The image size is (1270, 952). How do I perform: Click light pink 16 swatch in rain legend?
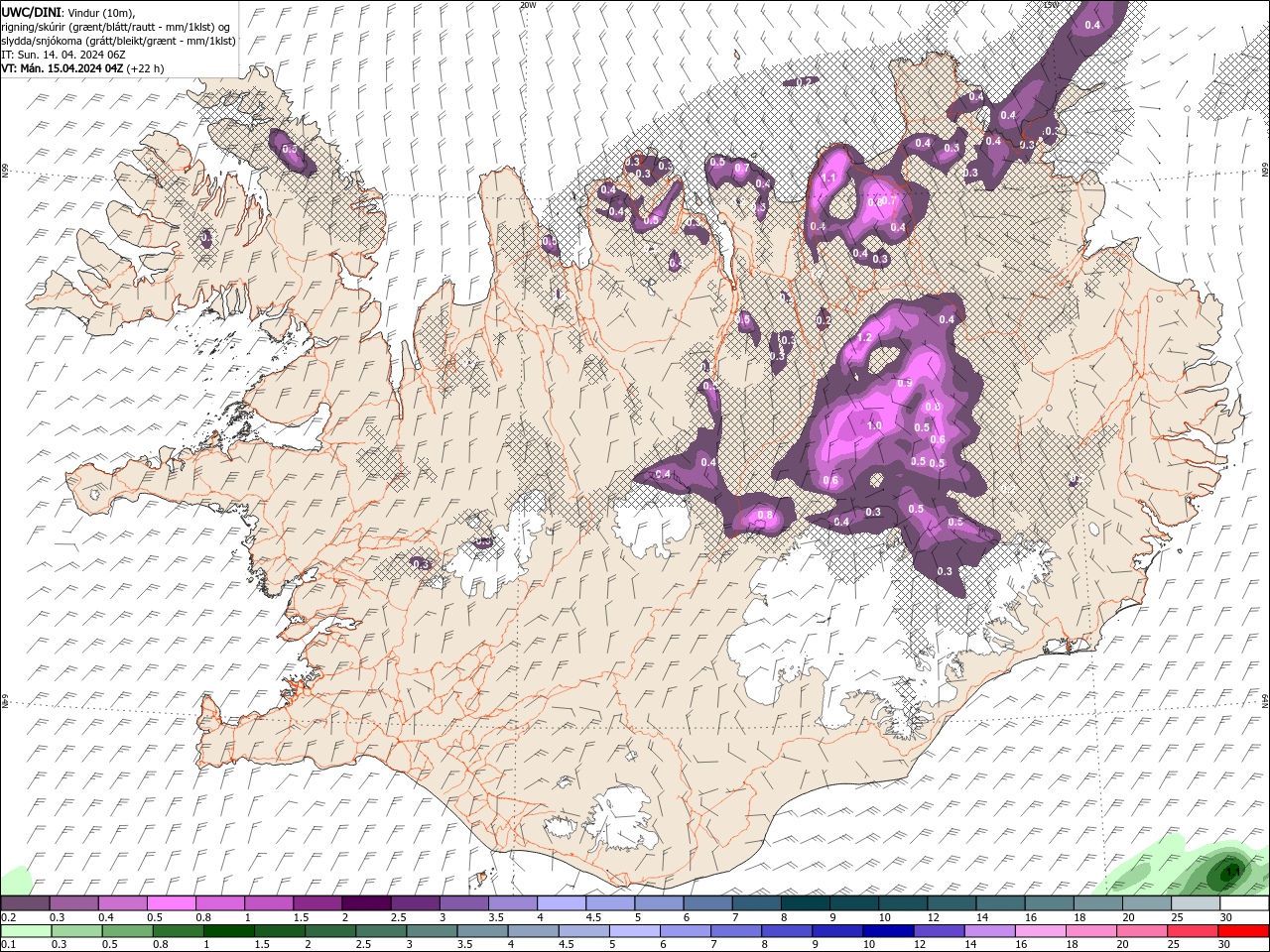click(1041, 931)
